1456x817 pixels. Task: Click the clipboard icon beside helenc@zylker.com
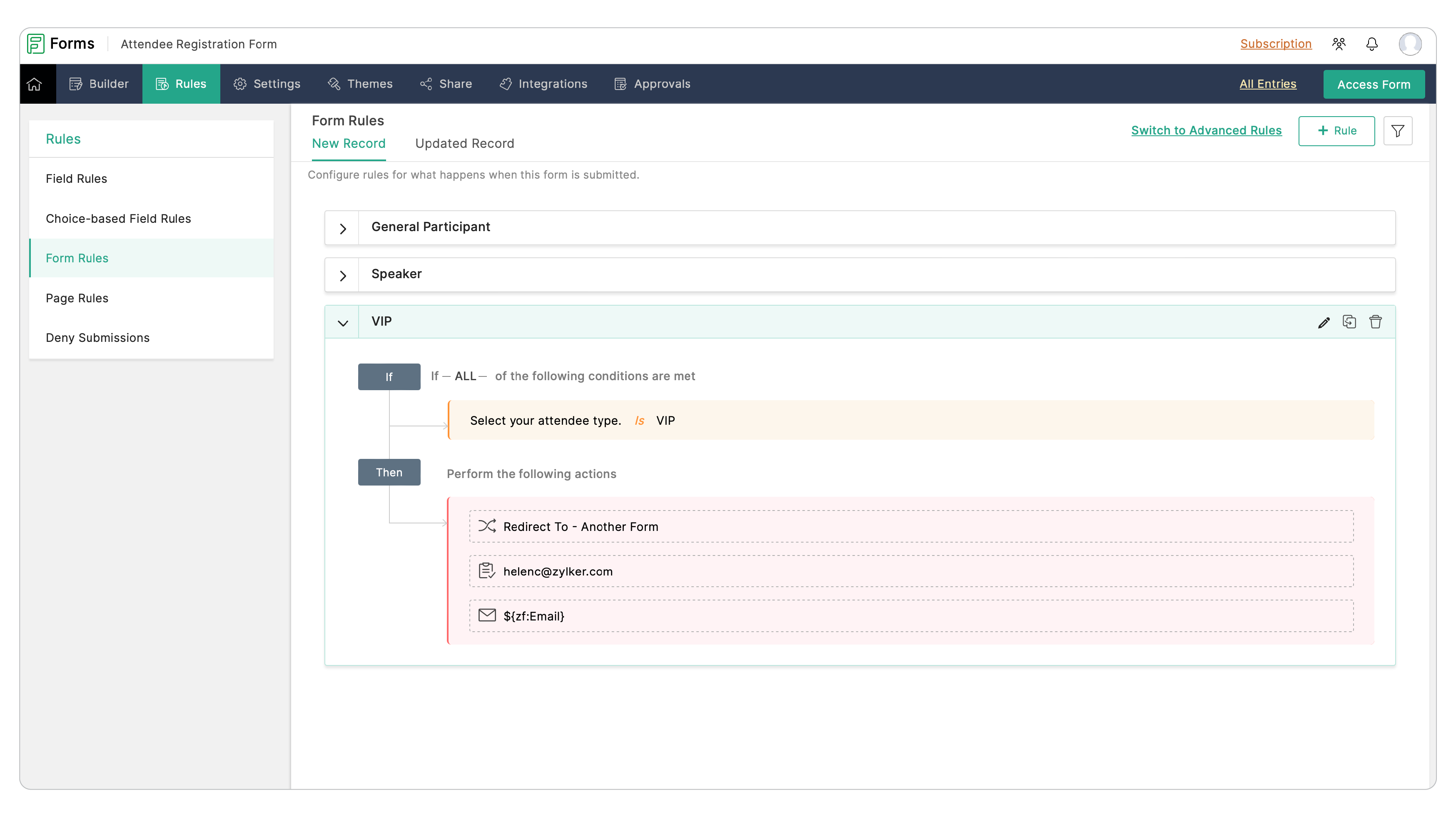tap(486, 570)
